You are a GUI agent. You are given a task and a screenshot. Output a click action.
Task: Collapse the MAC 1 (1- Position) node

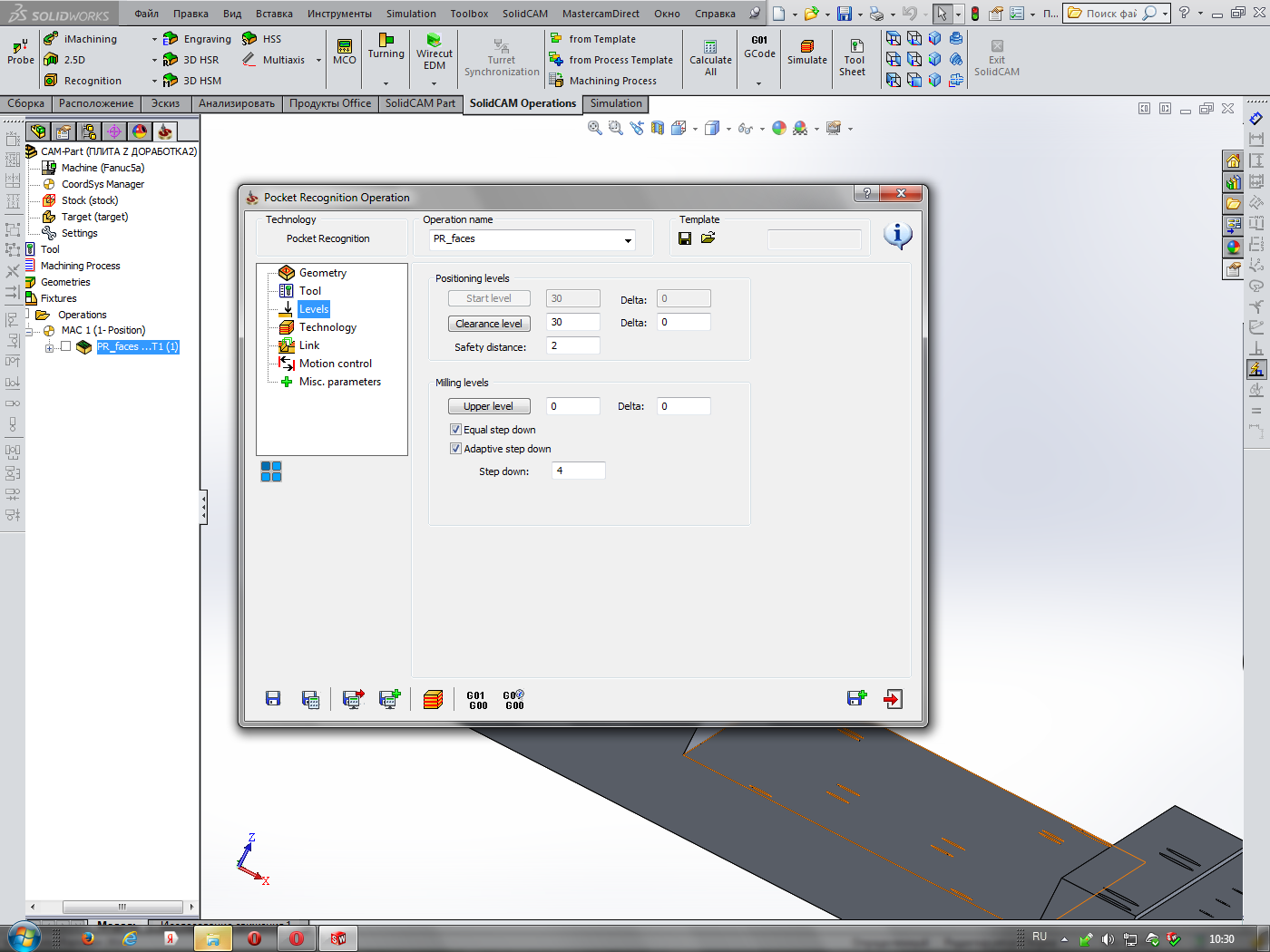coord(30,331)
